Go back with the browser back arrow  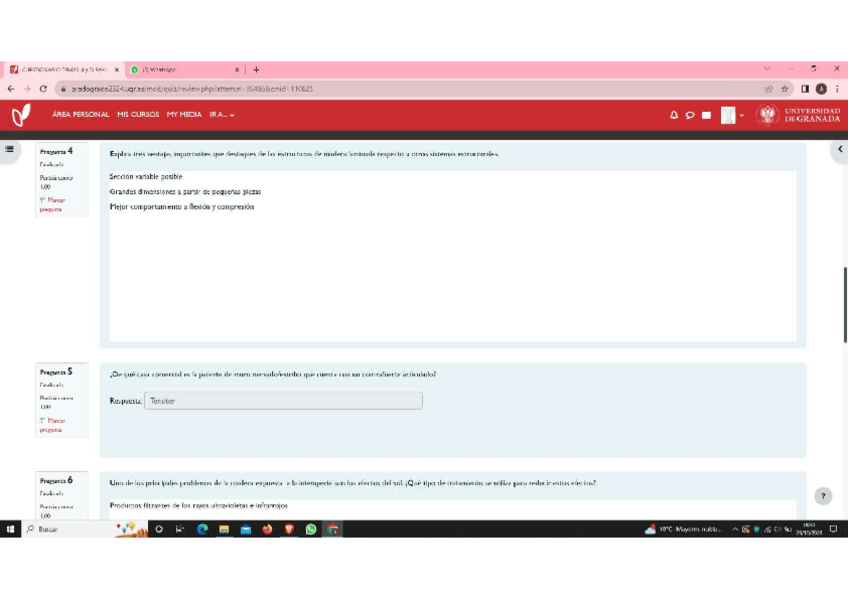(11, 89)
